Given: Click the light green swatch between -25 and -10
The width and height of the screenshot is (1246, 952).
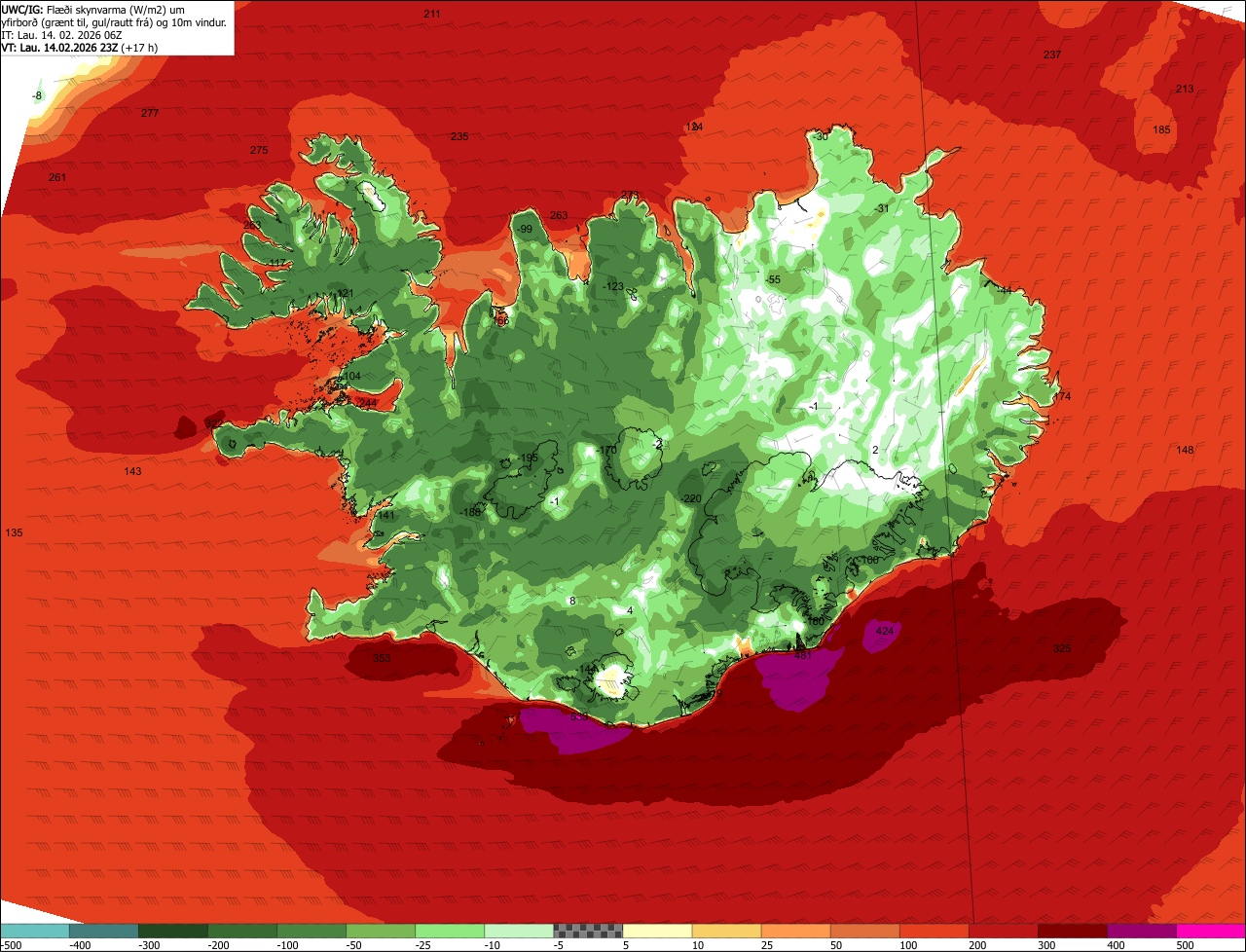Looking at the screenshot, I should (x=449, y=931).
